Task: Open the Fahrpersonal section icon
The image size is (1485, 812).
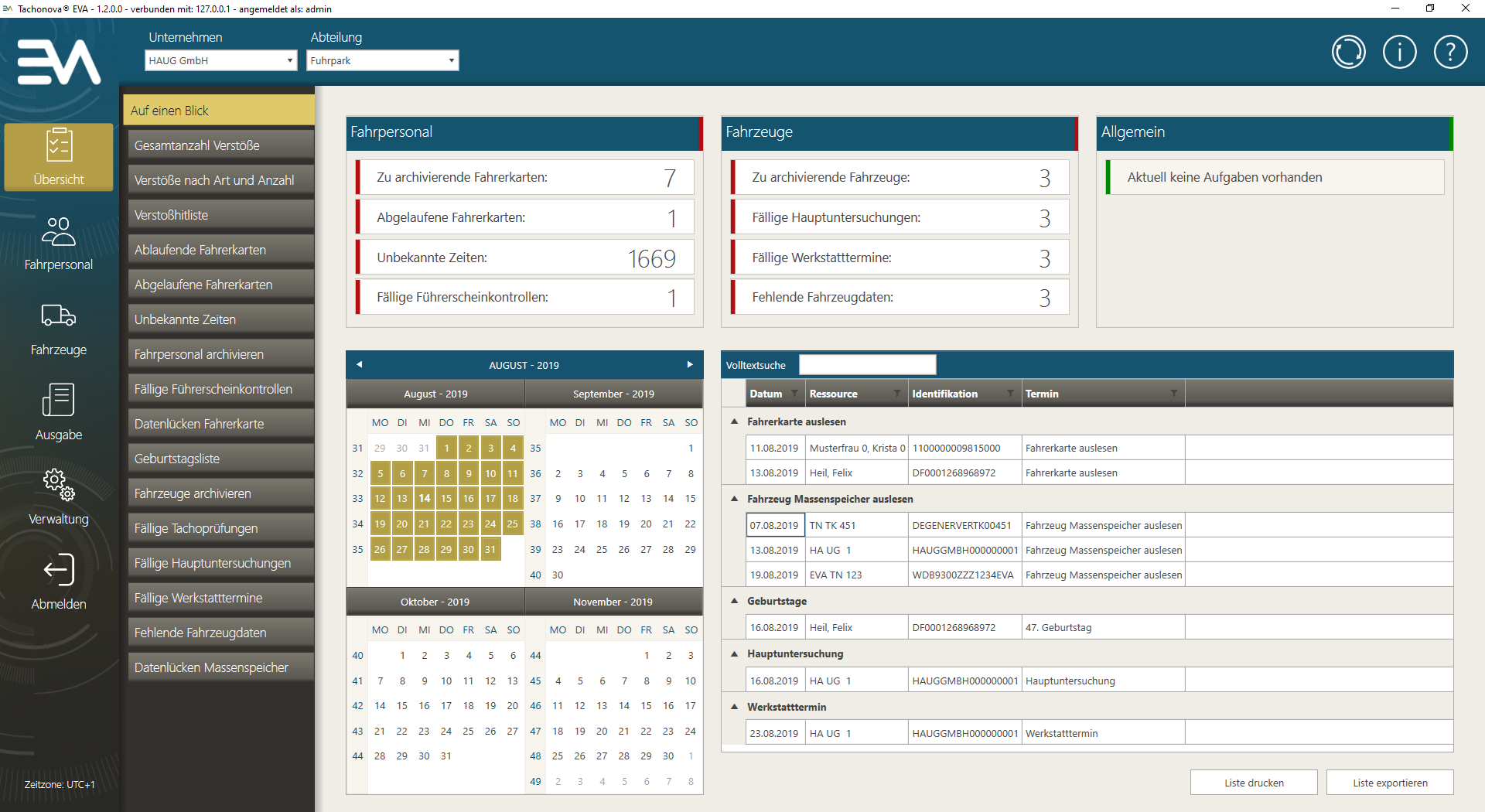Action: [x=59, y=232]
